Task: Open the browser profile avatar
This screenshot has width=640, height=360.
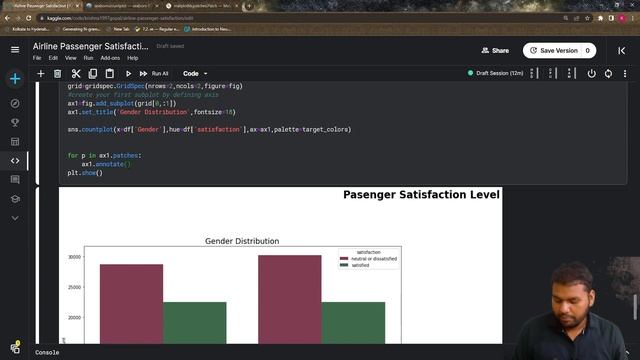Action: click(622, 18)
